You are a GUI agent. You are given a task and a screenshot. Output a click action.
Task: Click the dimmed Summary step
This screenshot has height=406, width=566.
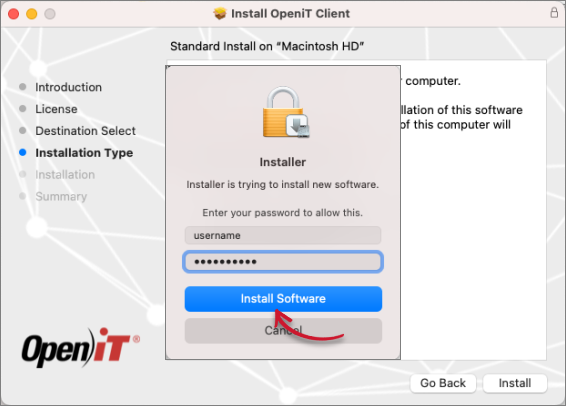tap(61, 196)
